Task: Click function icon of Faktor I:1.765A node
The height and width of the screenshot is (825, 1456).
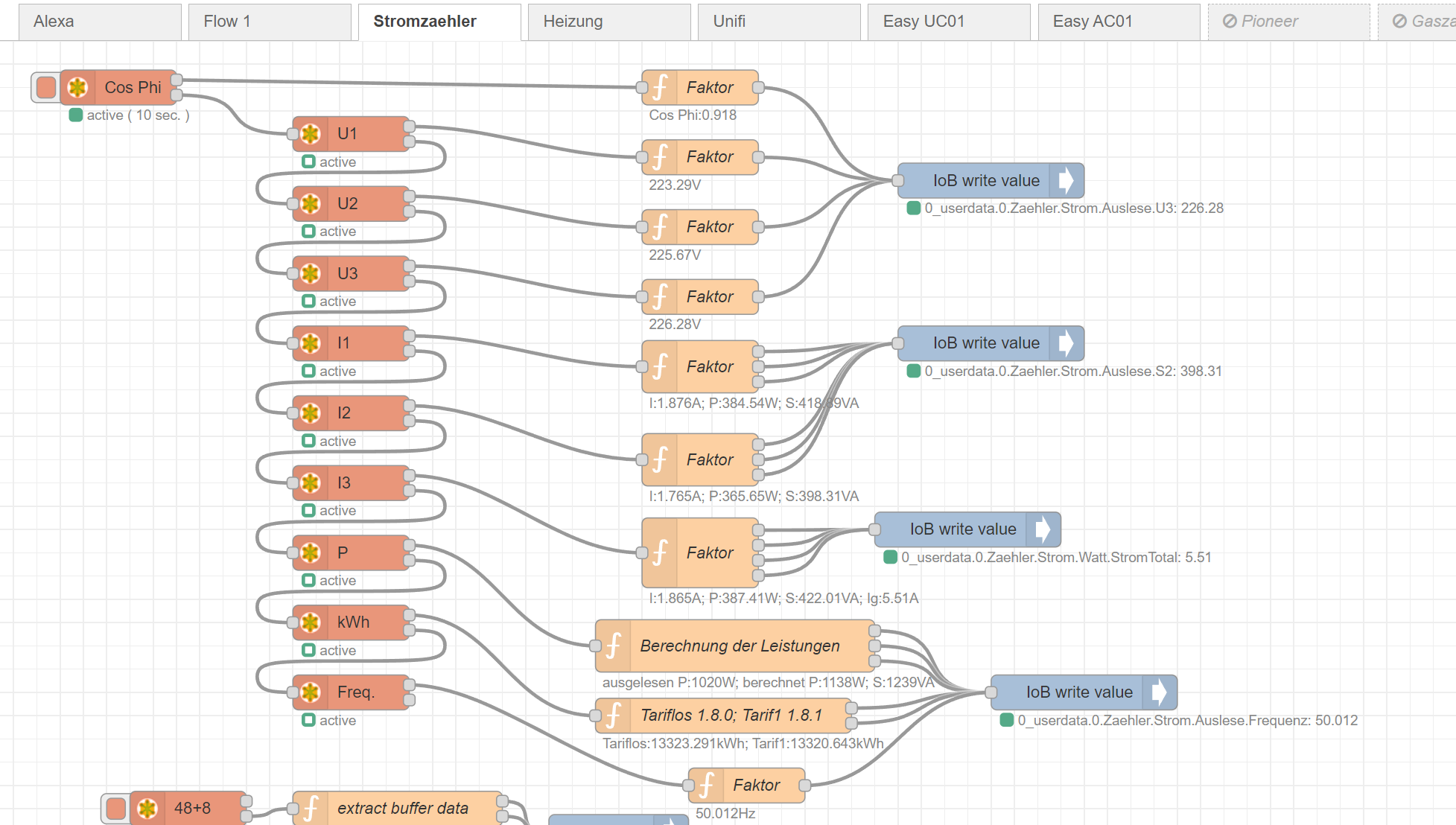Action: click(660, 459)
